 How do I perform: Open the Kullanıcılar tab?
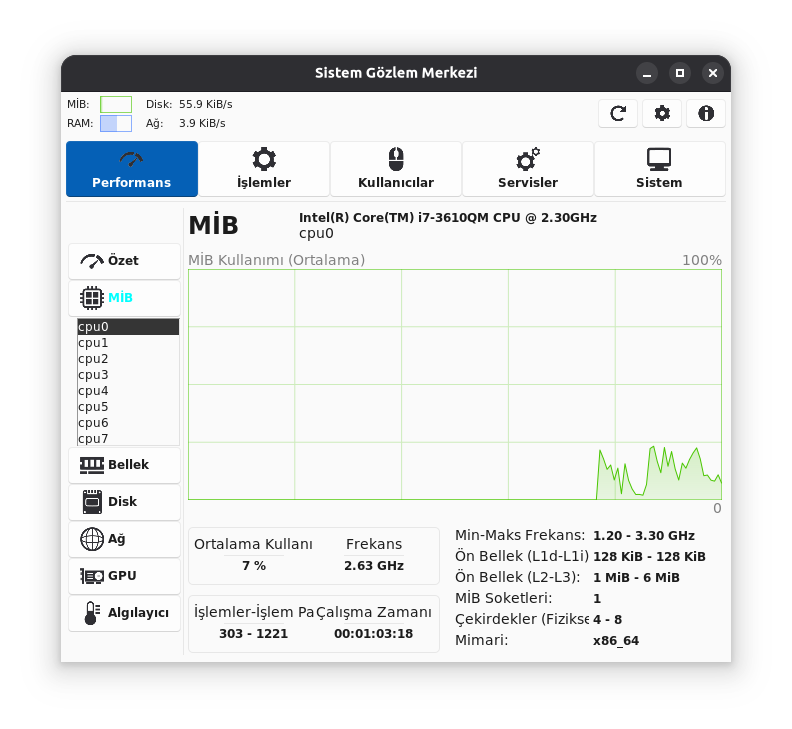point(396,169)
